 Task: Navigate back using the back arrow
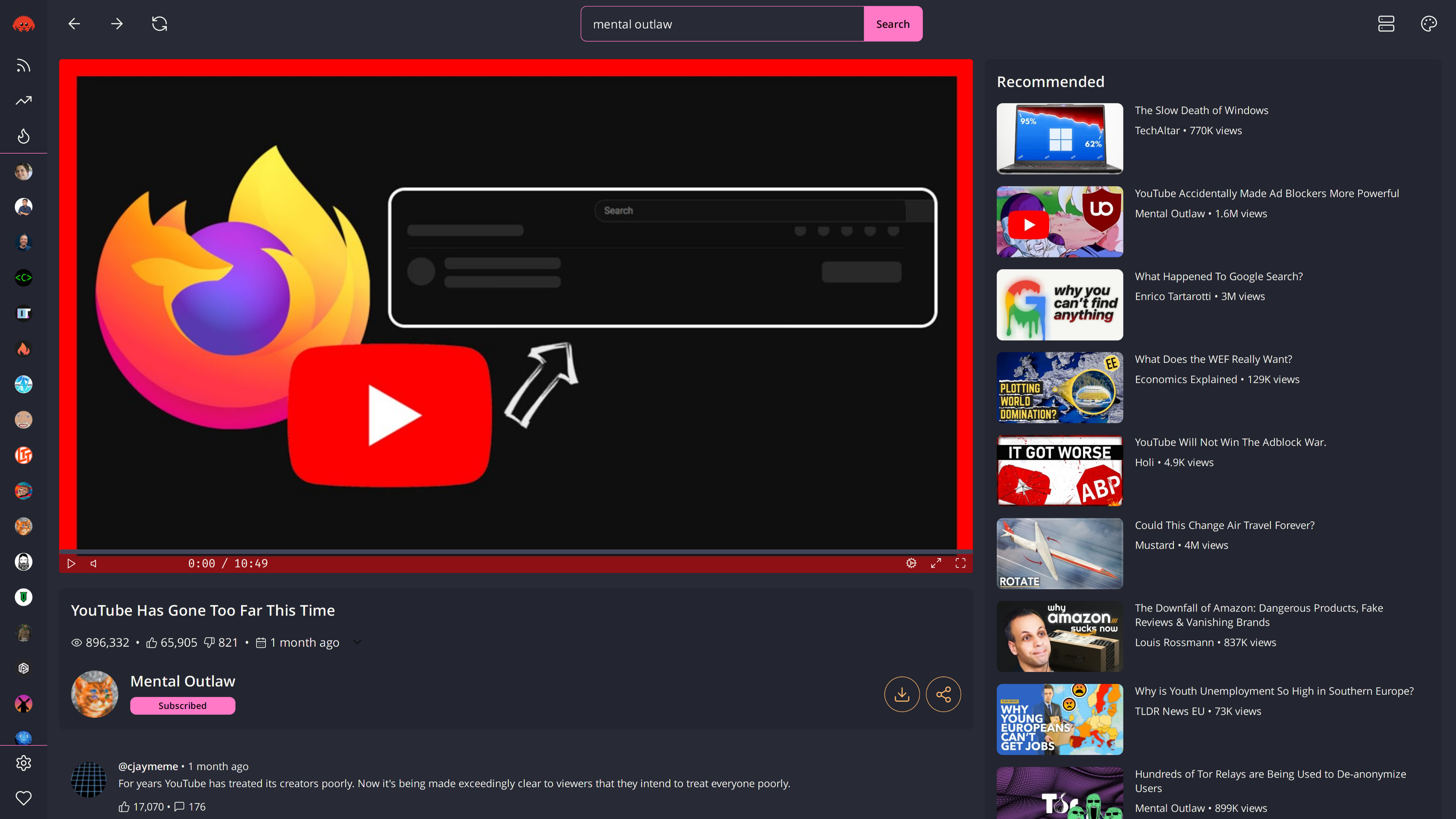click(x=74, y=24)
